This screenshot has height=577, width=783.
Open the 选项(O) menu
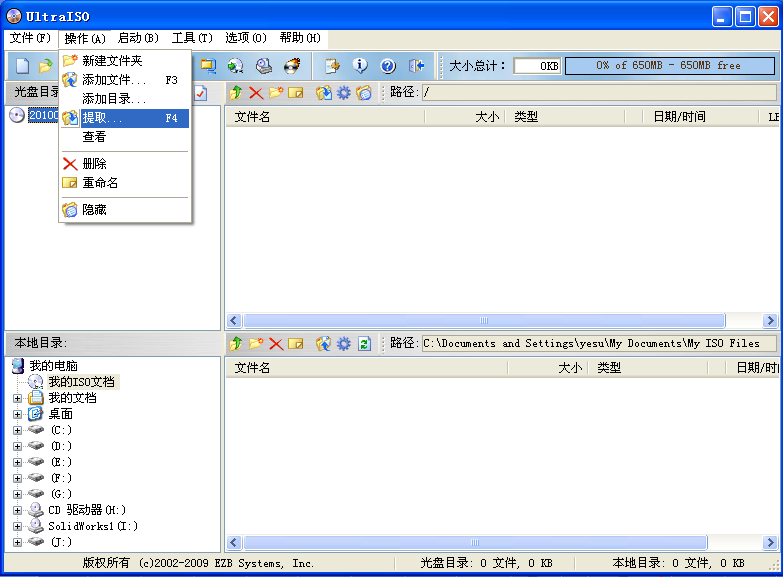click(246, 38)
